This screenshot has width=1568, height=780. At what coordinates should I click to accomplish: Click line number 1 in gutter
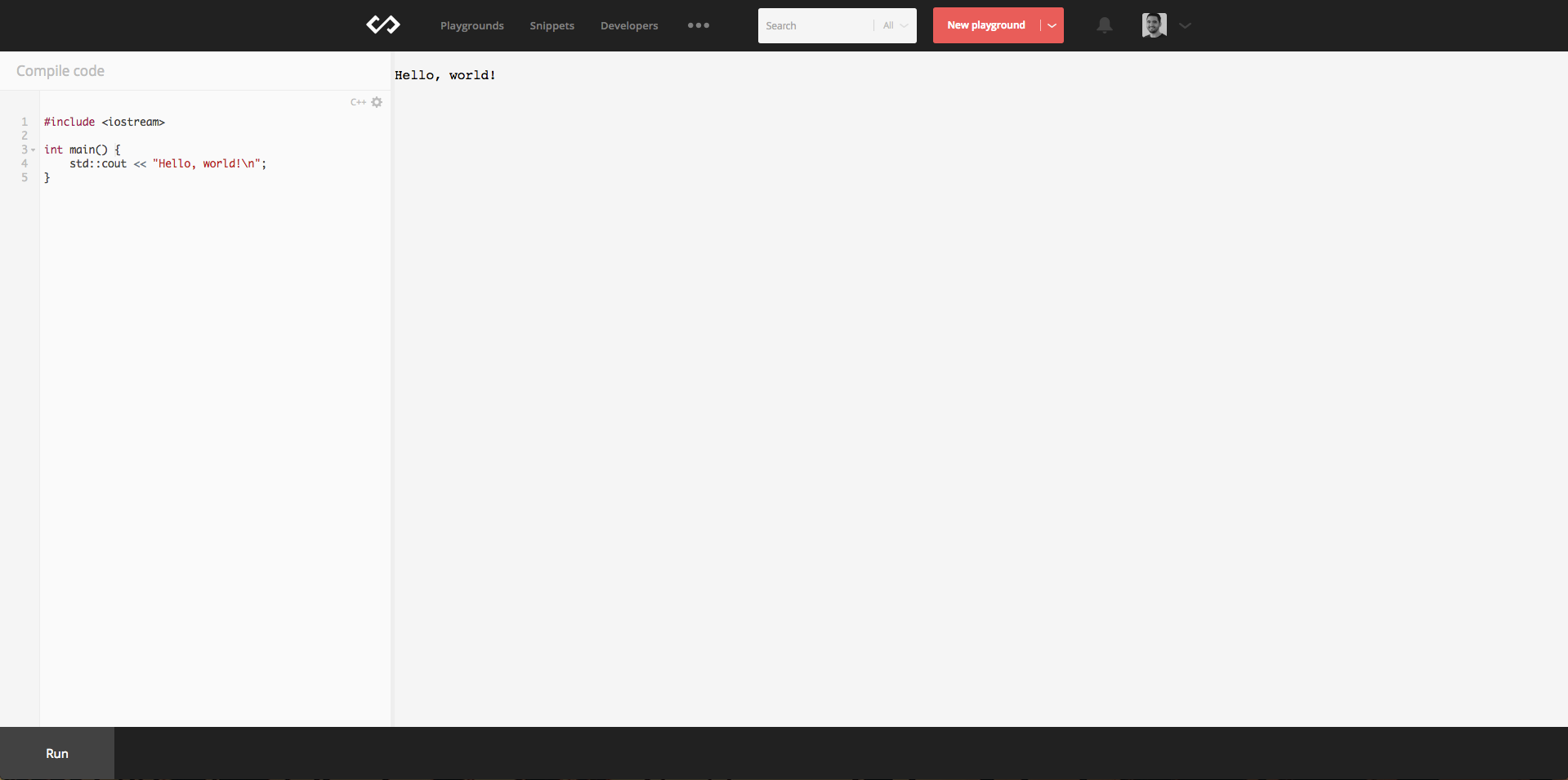[x=25, y=122]
